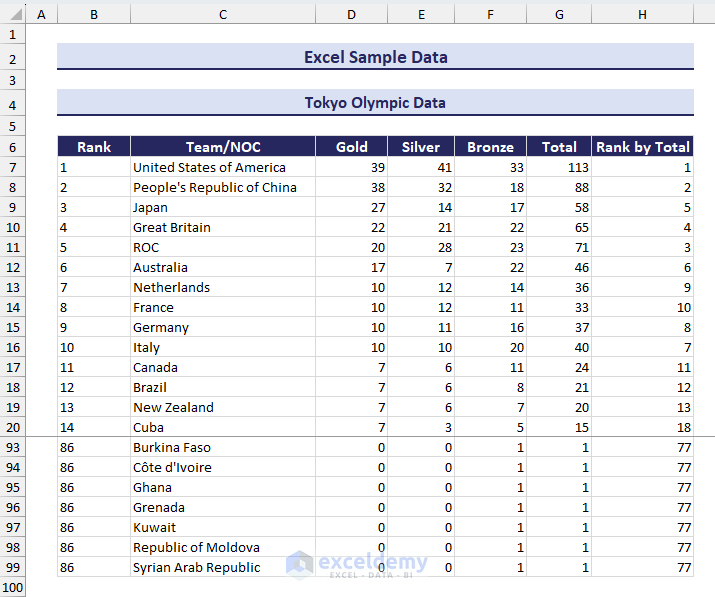Select the Côte d'Ivoire cell

coord(222,467)
